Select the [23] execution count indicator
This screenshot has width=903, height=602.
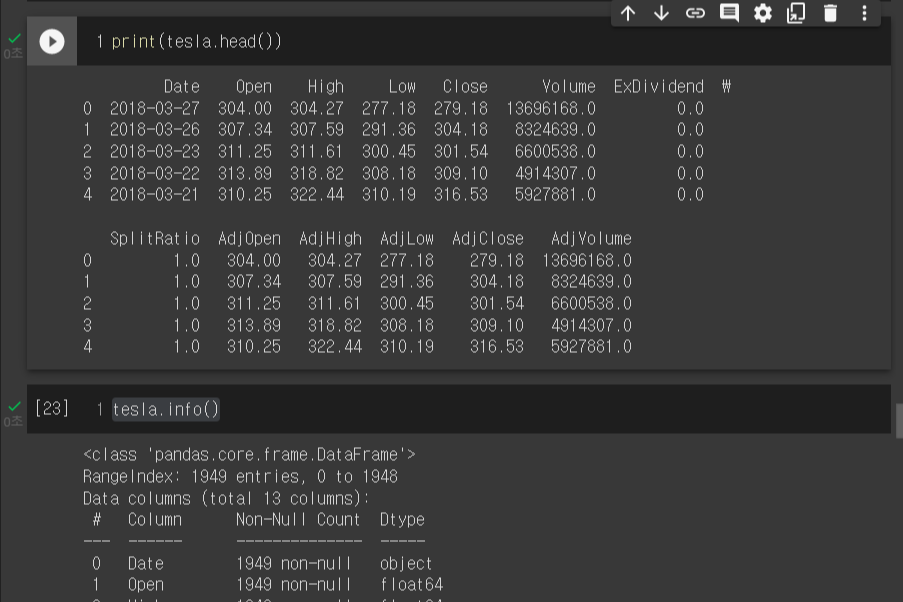(x=52, y=408)
